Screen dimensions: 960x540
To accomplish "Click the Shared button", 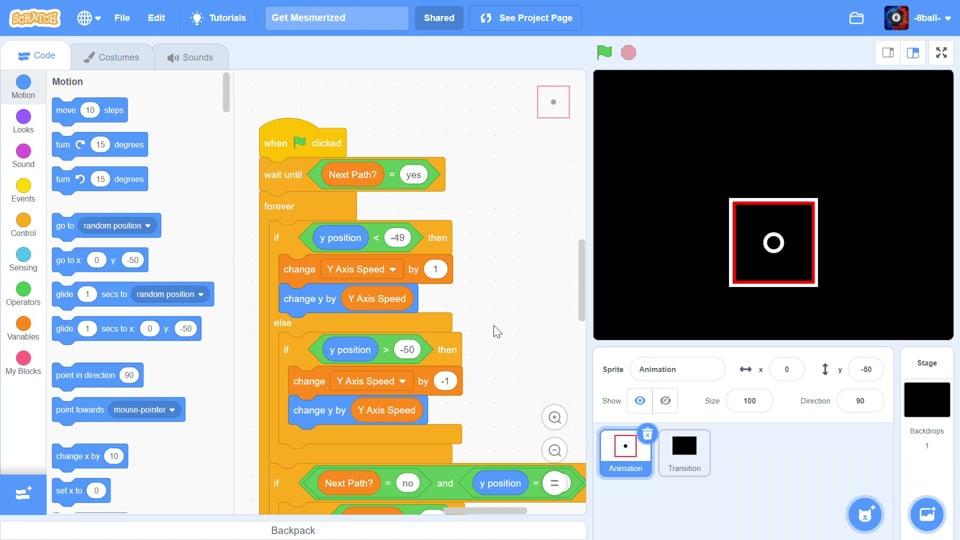I will [439, 18].
